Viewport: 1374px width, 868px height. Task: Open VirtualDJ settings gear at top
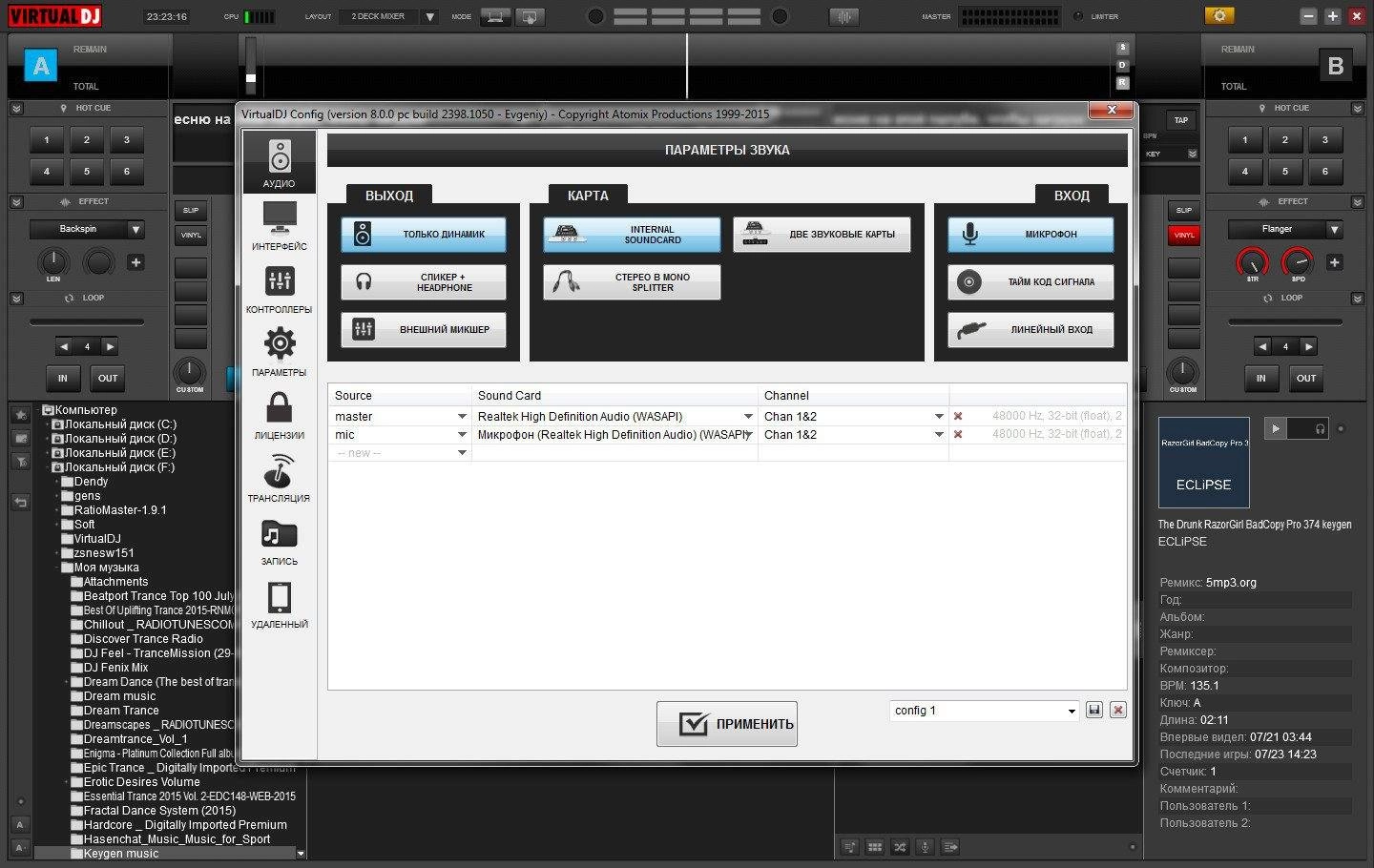pos(1218,15)
